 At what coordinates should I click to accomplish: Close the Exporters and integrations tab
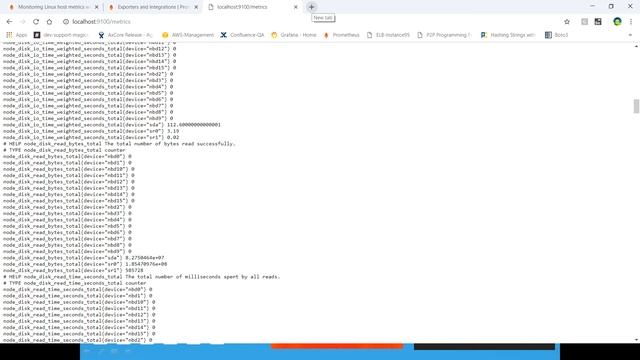[x=196, y=7]
